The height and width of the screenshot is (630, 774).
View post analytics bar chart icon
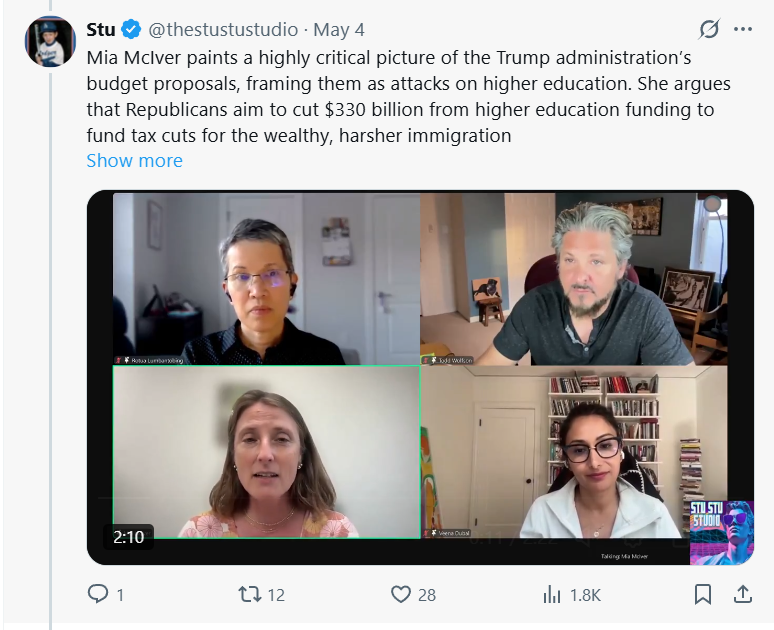(x=552, y=594)
